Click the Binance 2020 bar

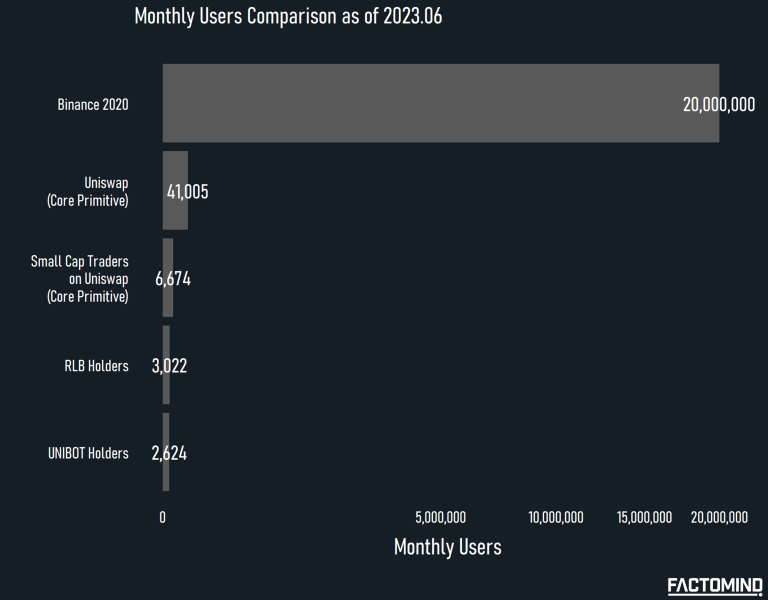[441, 103]
